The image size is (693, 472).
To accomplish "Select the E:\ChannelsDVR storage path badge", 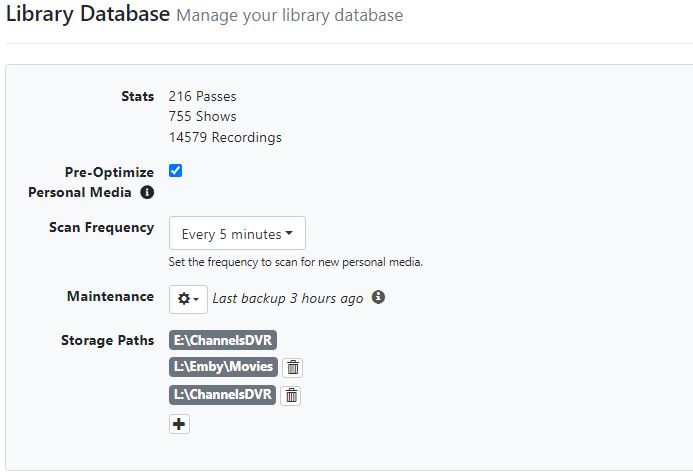I will (x=223, y=340).
